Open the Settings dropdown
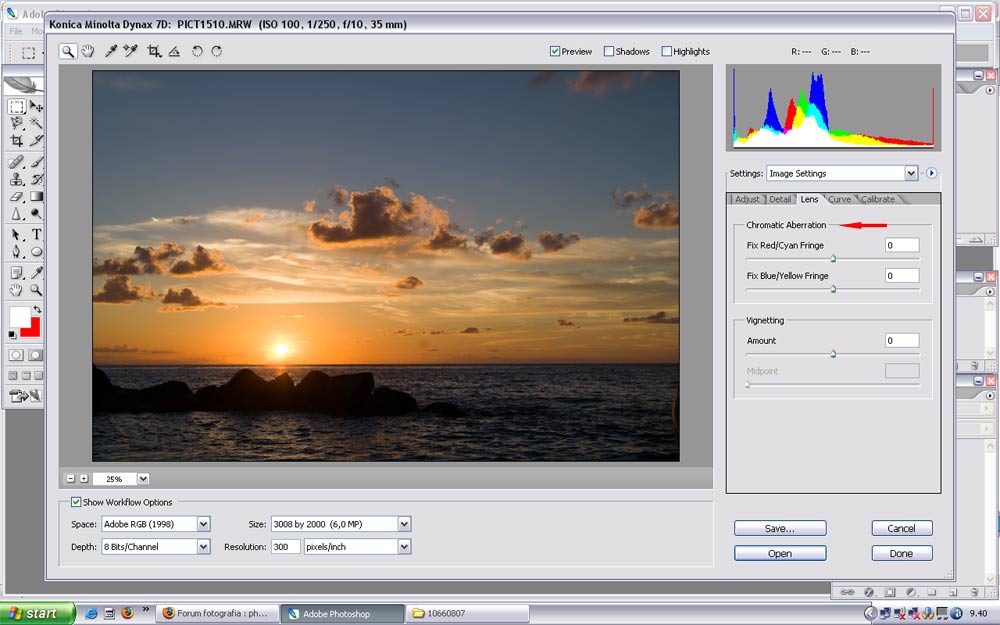 911,173
